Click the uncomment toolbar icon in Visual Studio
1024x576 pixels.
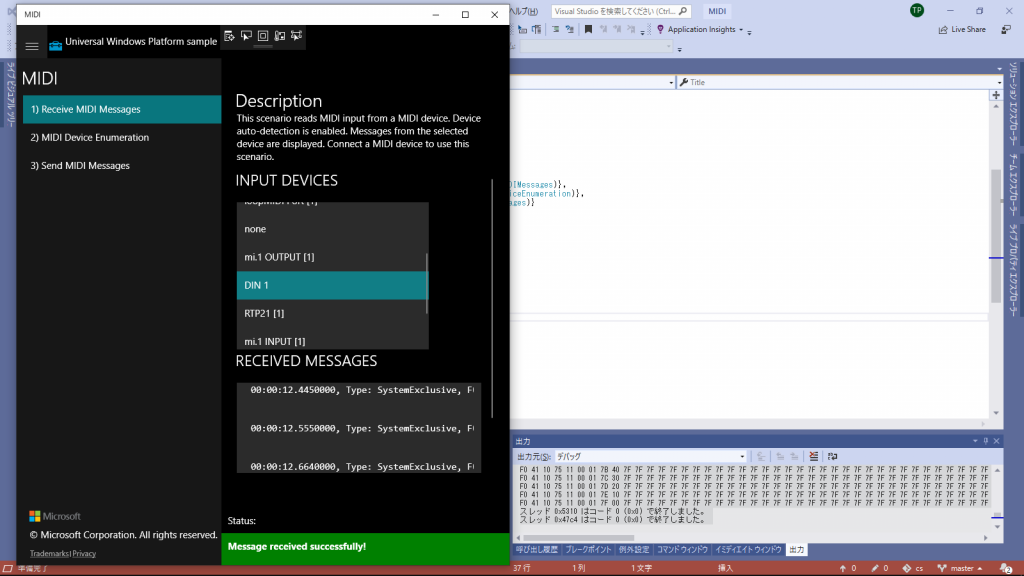570,29
